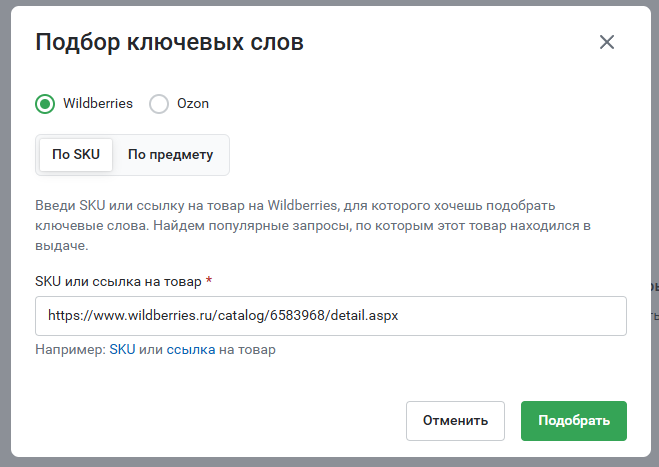Focus the SKU или ссылка на товар field
659x467 pixels.
(331, 316)
